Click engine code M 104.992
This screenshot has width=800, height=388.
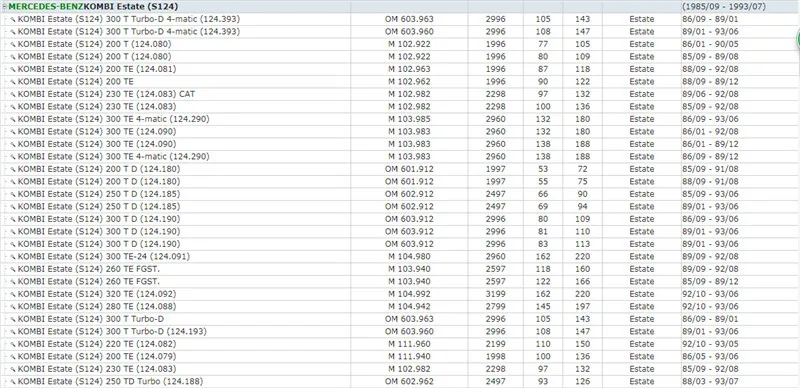(x=409, y=294)
